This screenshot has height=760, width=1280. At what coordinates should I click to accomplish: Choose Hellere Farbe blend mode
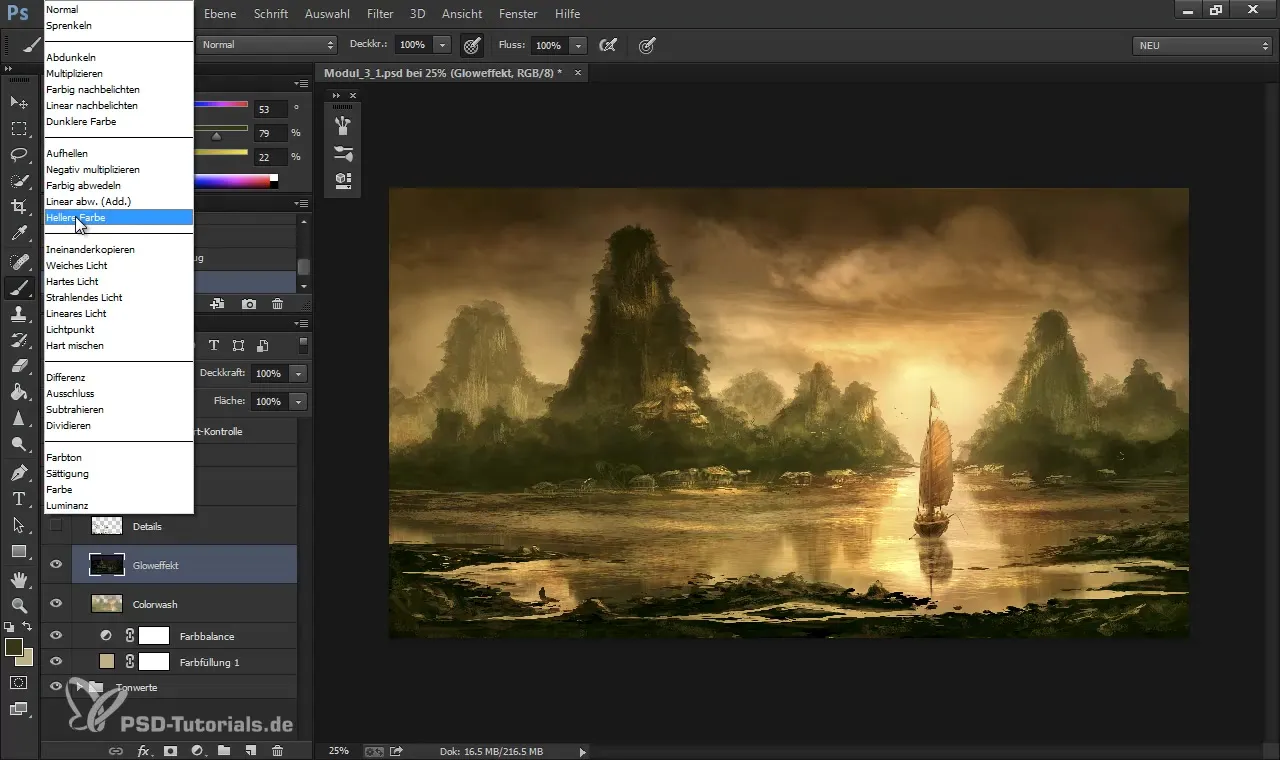[x=118, y=217]
